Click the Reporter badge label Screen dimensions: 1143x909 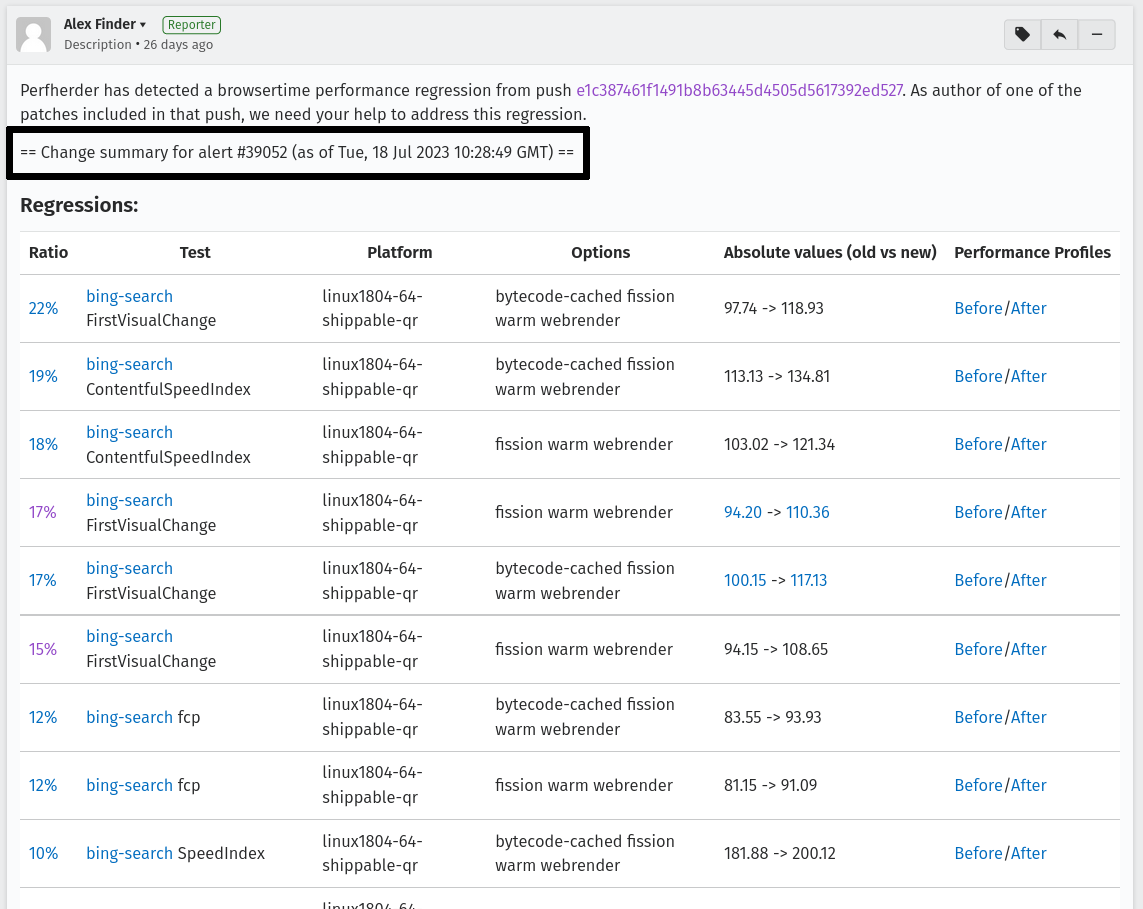pyautogui.click(x=191, y=25)
